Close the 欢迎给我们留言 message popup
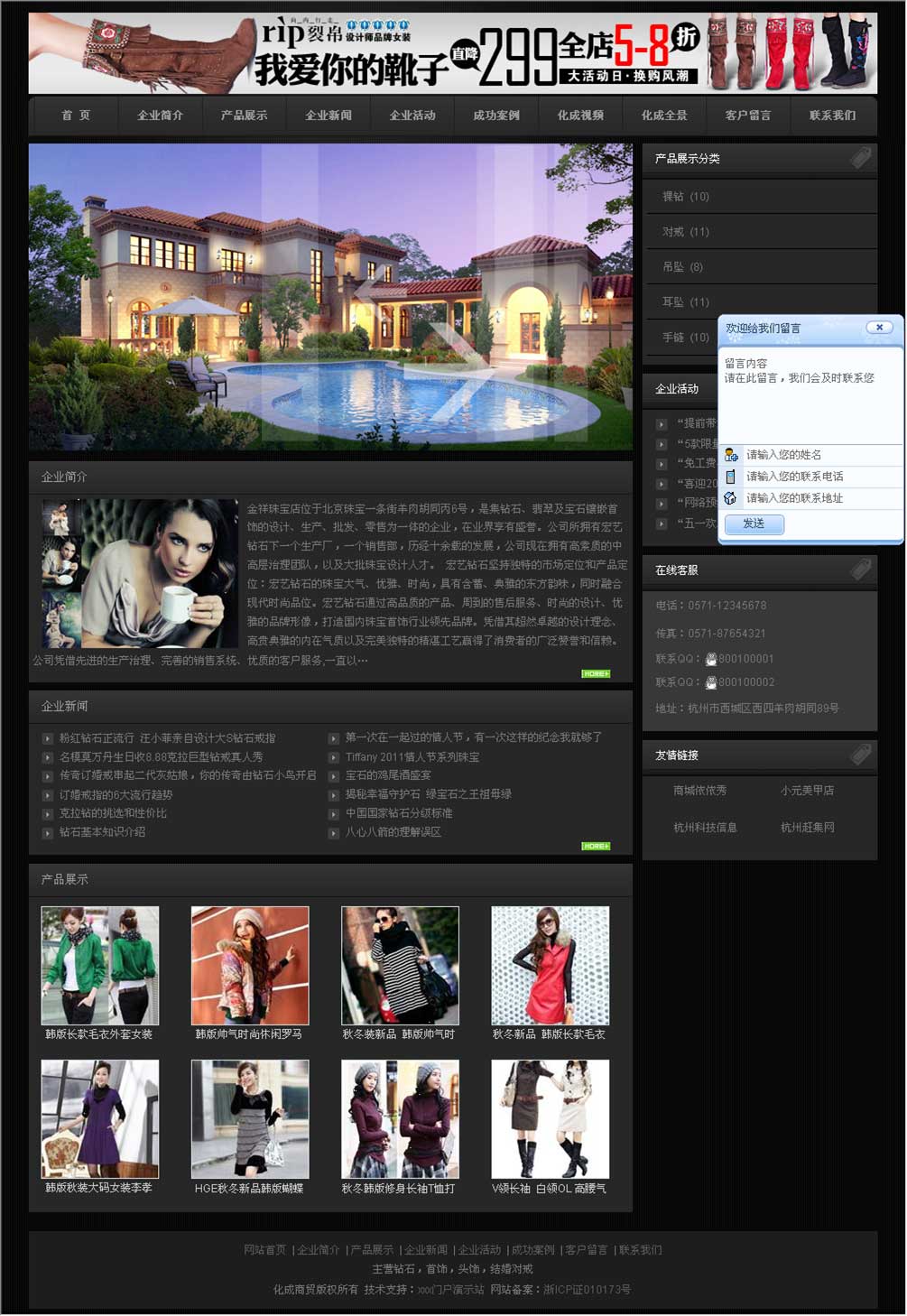 (x=878, y=328)
